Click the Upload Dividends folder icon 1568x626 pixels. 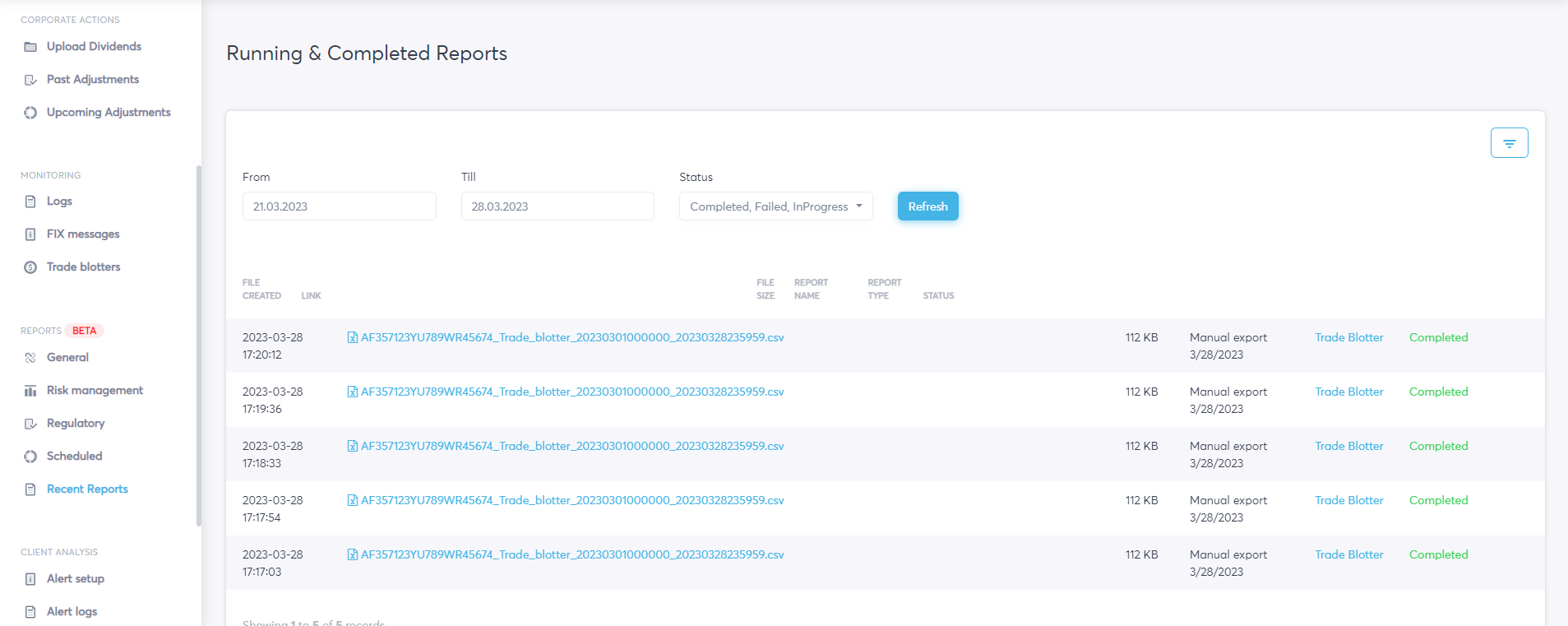(30, 47)
